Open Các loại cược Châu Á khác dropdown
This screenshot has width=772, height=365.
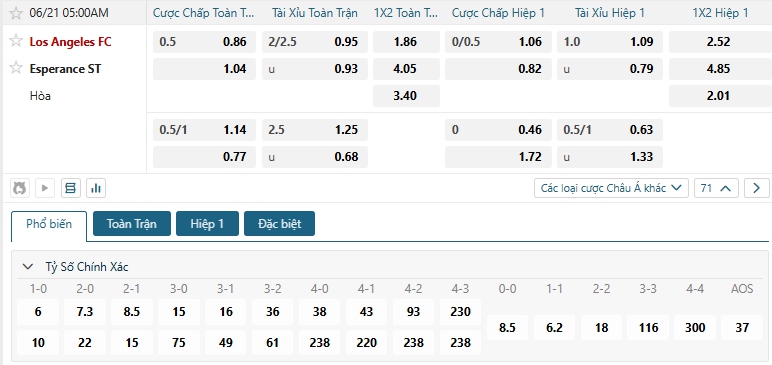(x=611, y=188)
